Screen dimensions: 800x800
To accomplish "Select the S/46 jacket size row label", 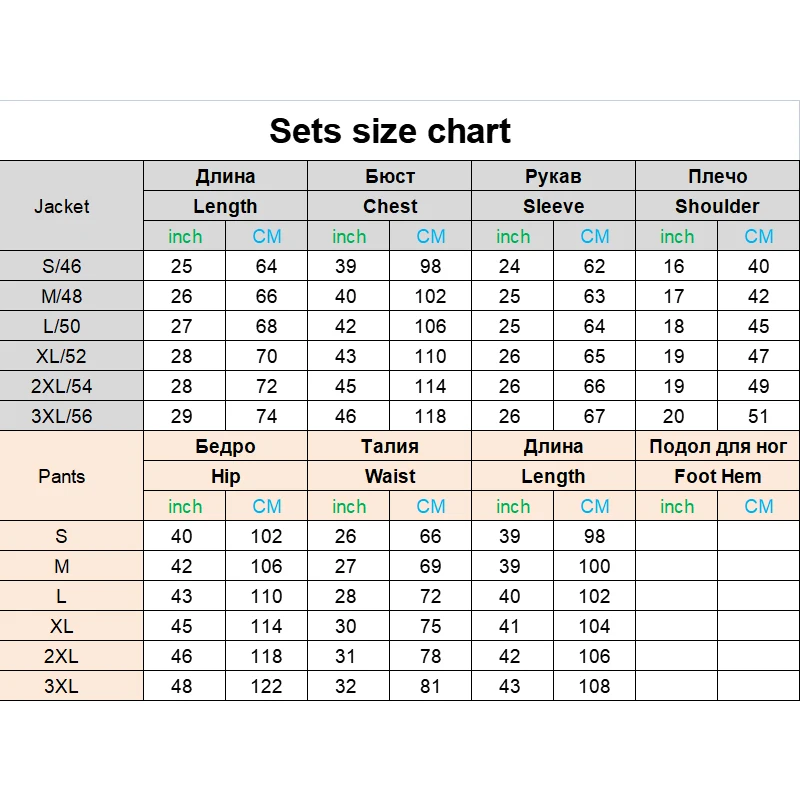I will (62, 266).
